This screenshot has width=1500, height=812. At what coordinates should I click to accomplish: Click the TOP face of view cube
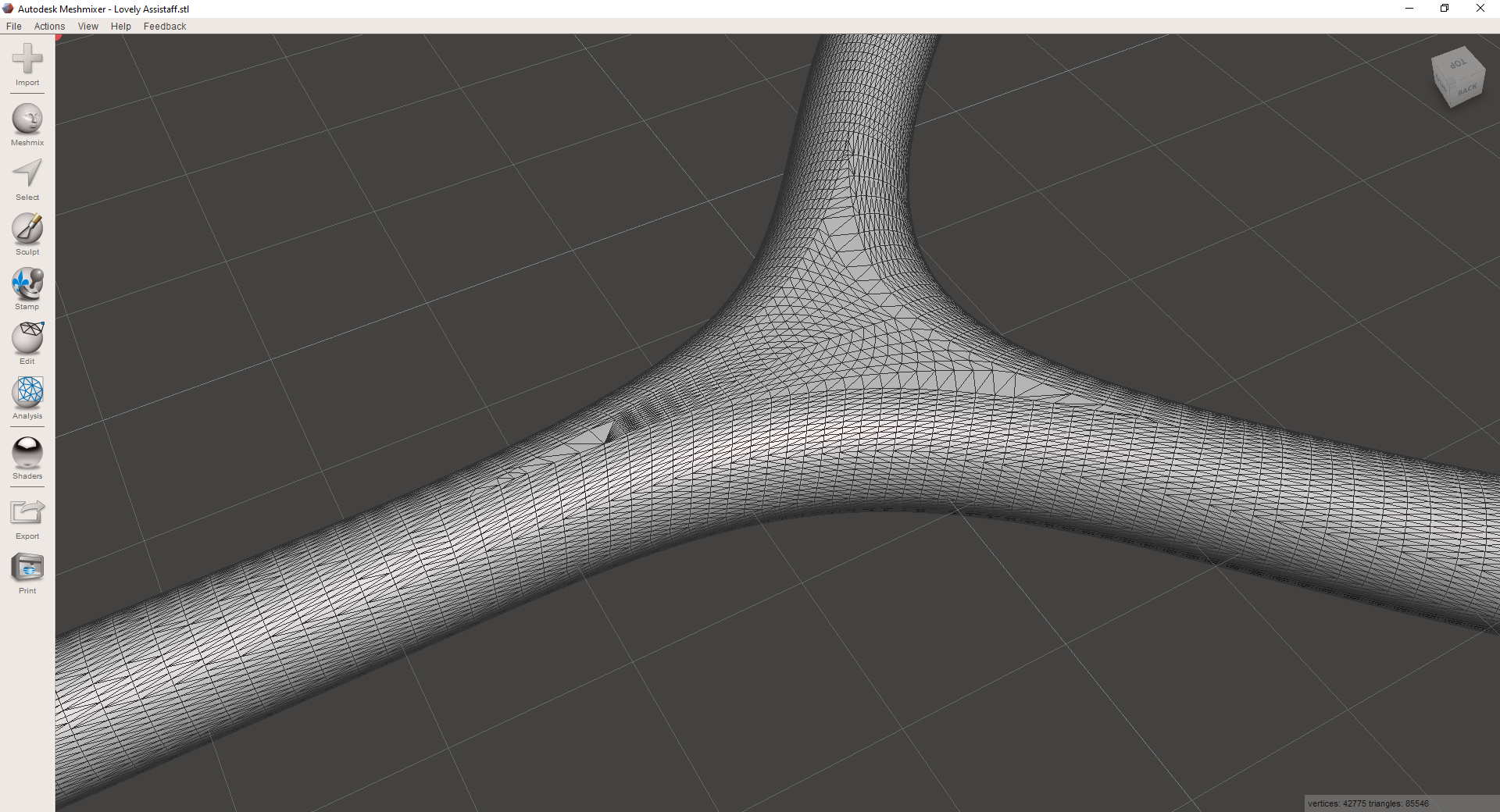tap(1456, 64)
